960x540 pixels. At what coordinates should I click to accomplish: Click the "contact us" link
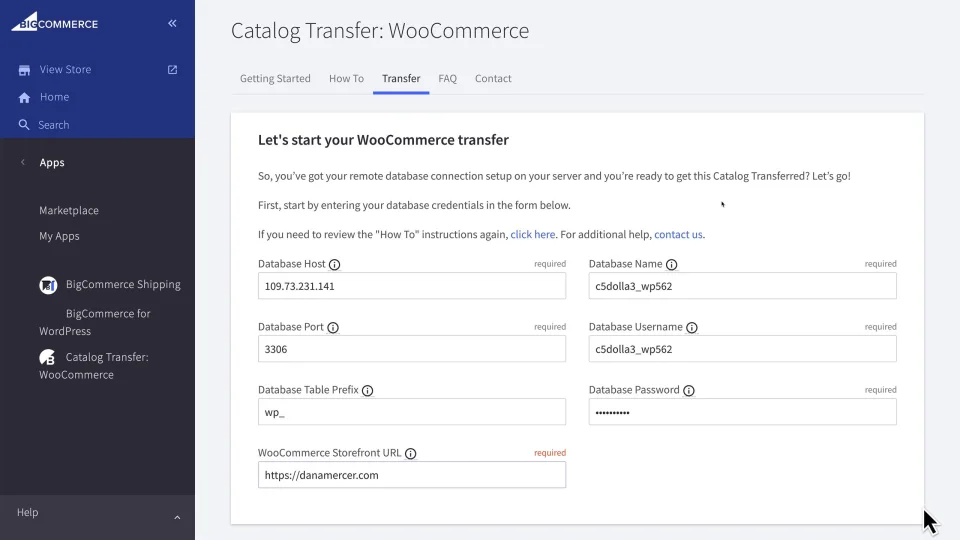tap(678, 235)
